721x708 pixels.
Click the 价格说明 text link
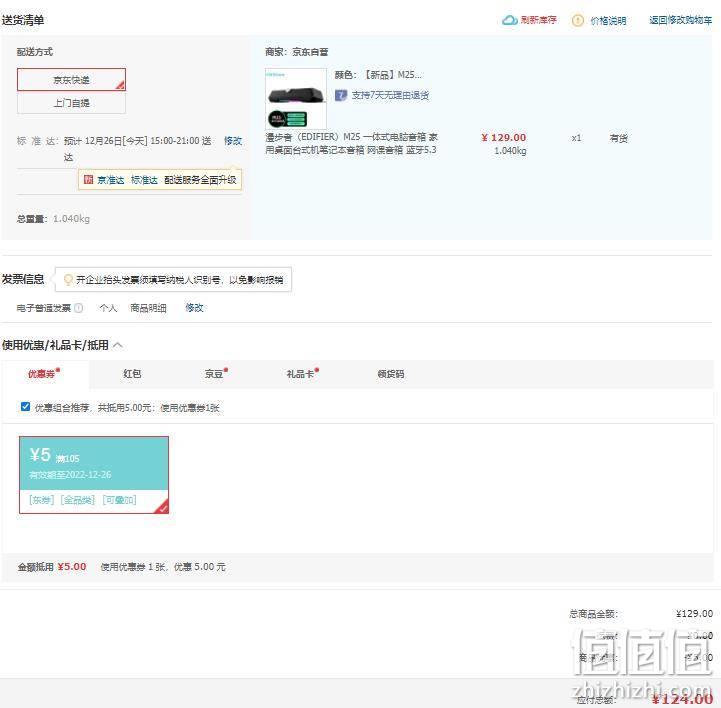[608, 21]
